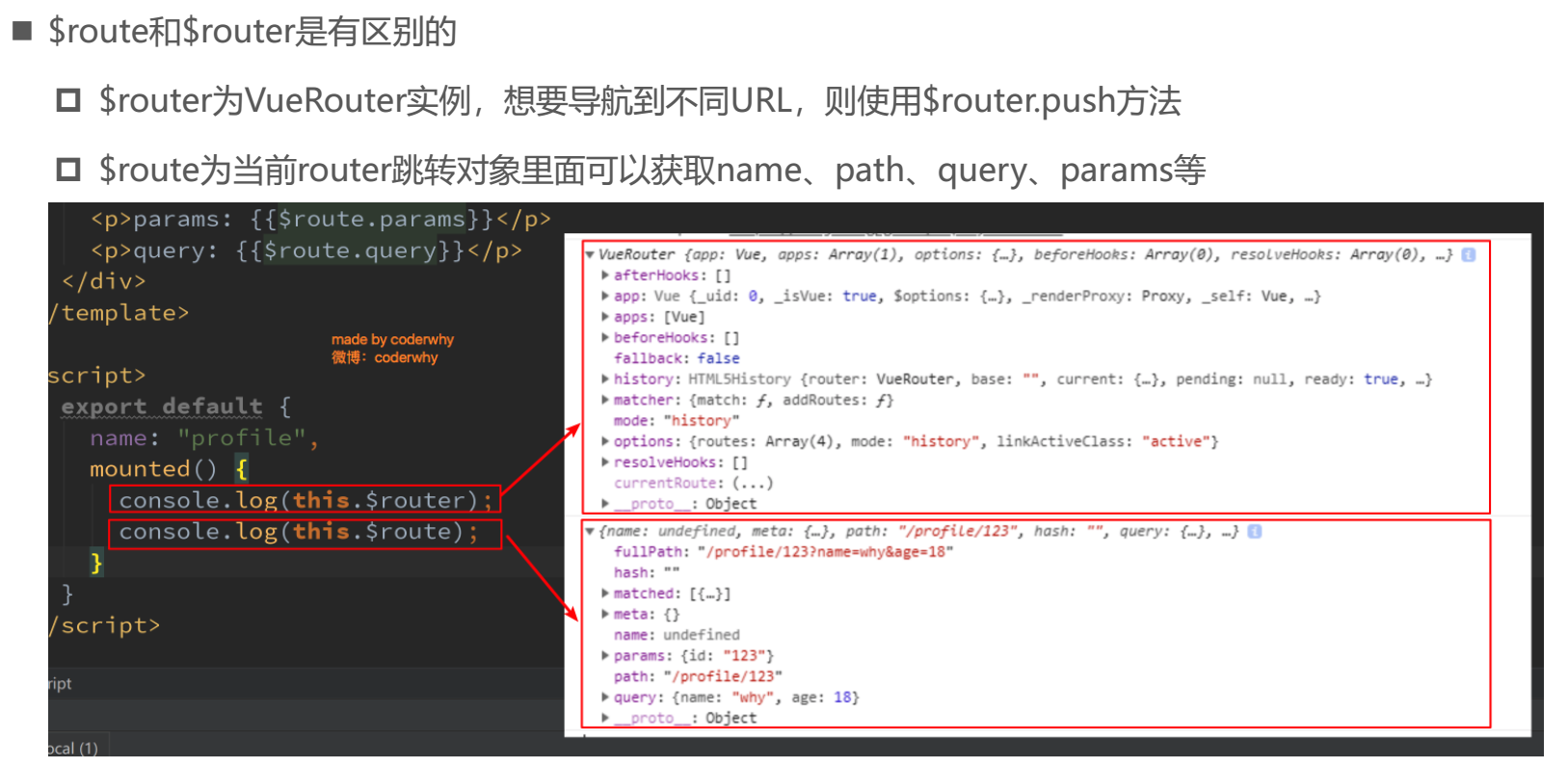Viewport: 1568px width, 768px height.
Task: Expand the options routes Array(4) entry
Action: click(x=605, y=441)
